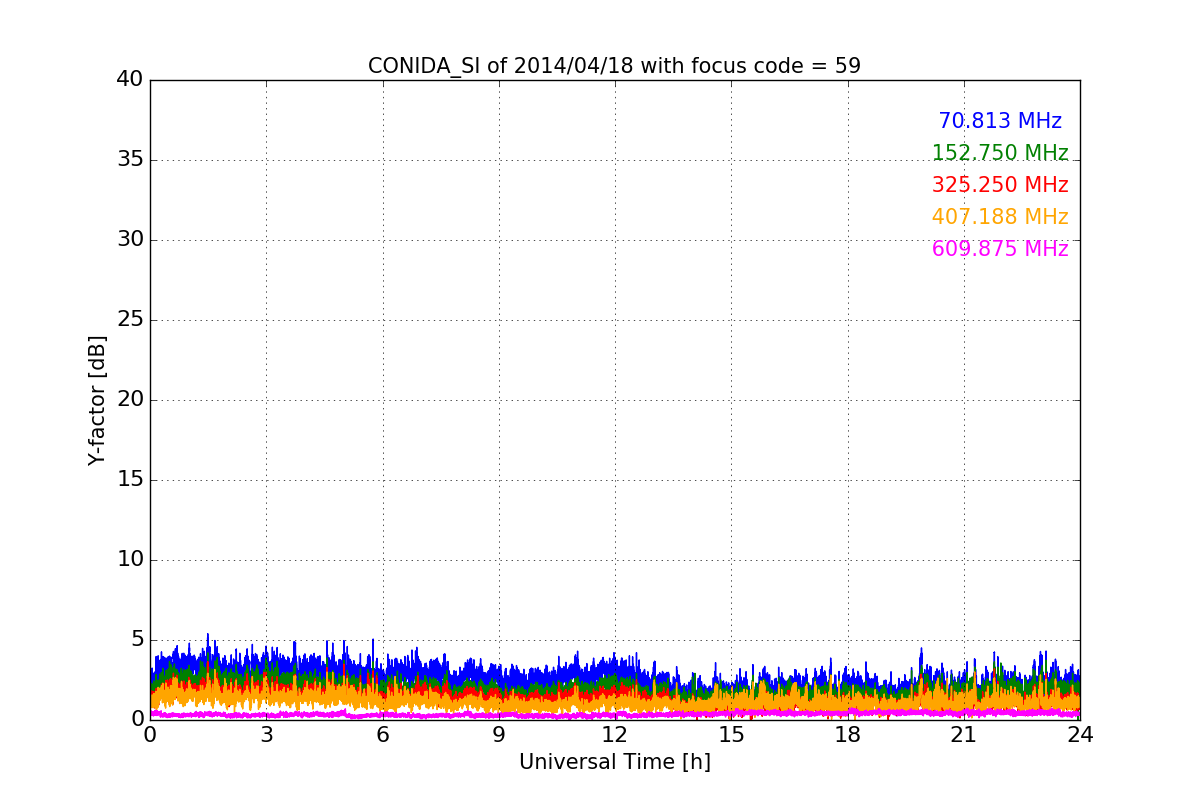1200x800 pixels.
Task: Click the y-axis tick value 10
Action: pos(130,559)
